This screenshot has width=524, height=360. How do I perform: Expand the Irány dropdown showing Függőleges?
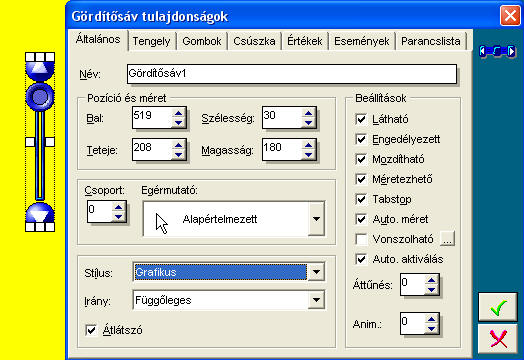coord(316,300)
